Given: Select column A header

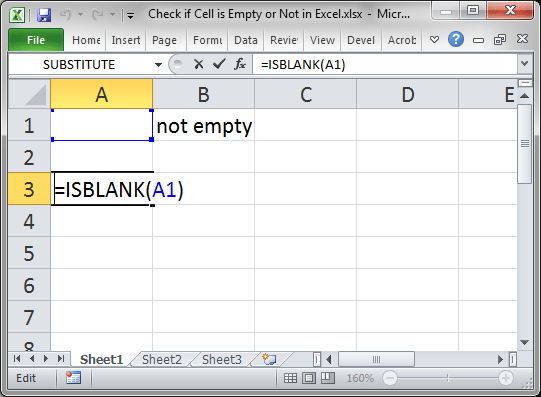Looking at the screenshot, I should 101,94.
